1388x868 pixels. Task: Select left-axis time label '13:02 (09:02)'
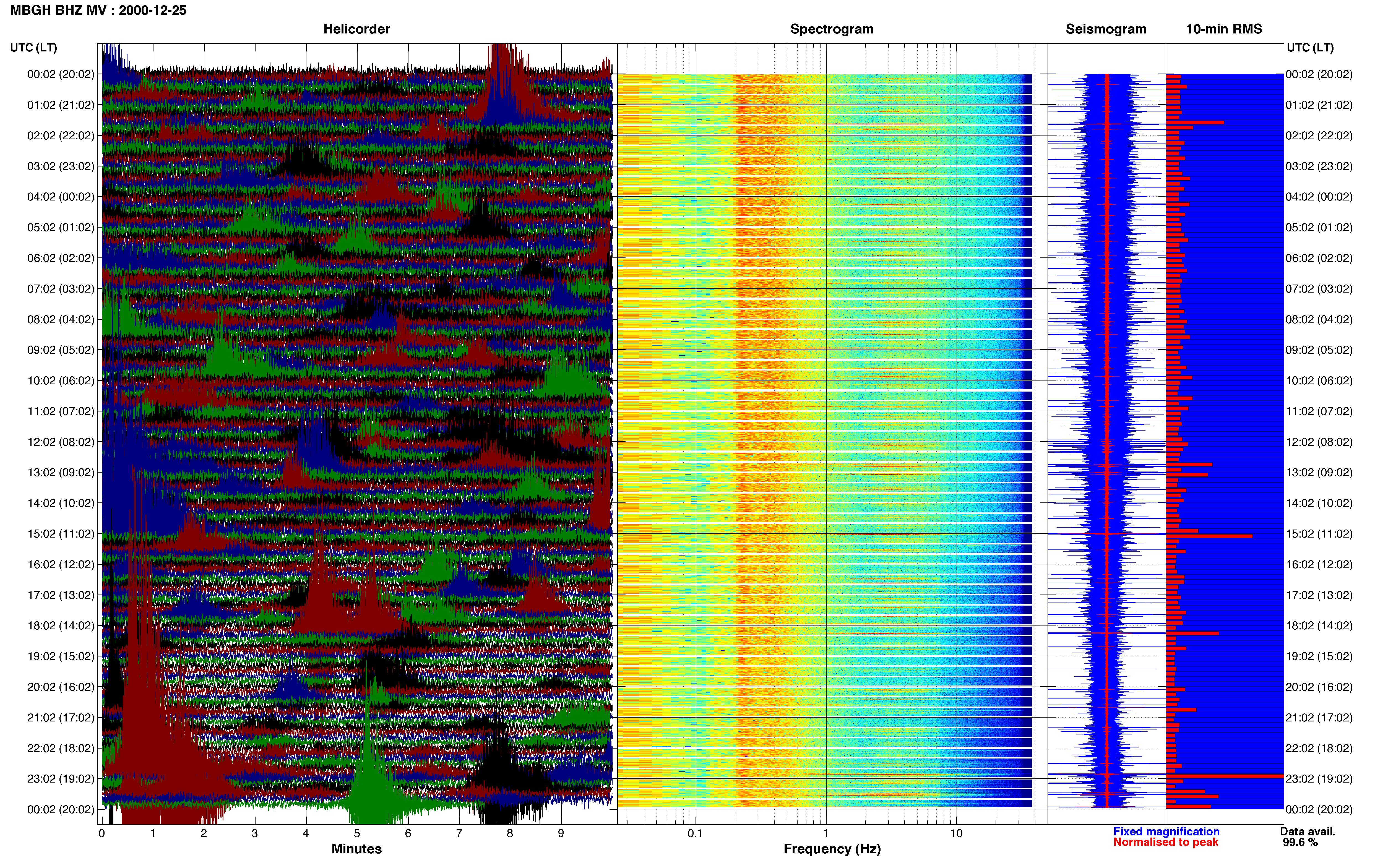pos(61,473)
